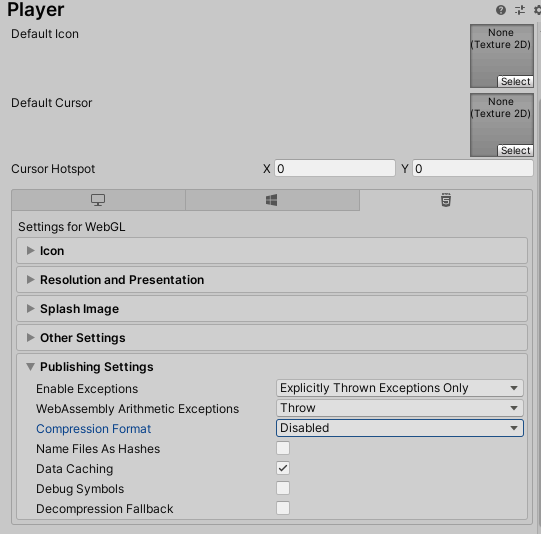Switch to the standalone desktop monitor tab
This screenshot has height=534, width=541.
pyautogui.click(x=98, y=200)
